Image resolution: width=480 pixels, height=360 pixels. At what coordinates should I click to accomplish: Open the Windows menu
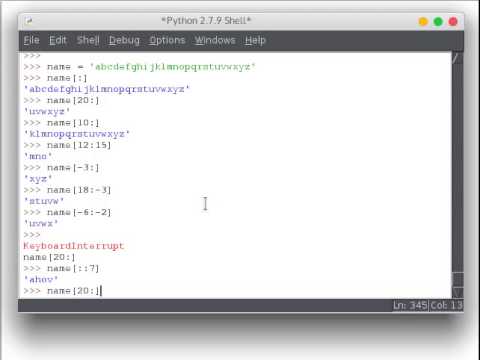215,40
